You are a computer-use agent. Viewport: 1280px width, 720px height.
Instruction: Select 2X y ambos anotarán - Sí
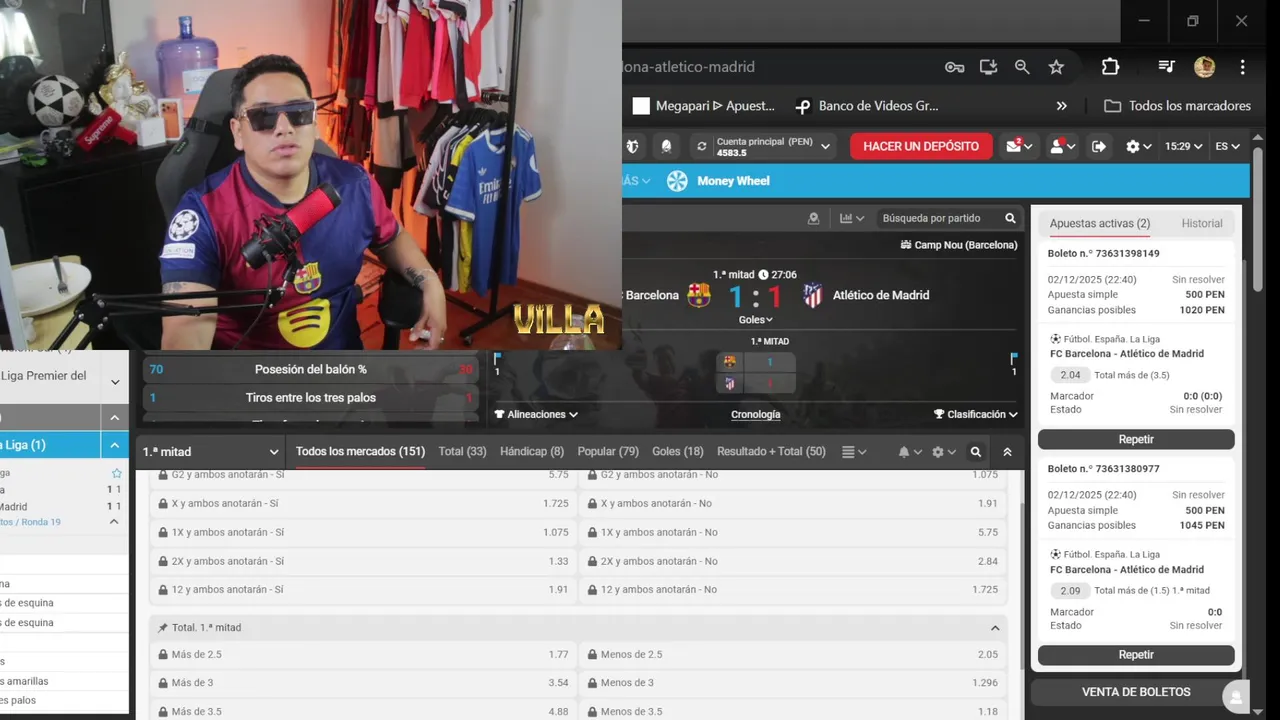[363, 561]
